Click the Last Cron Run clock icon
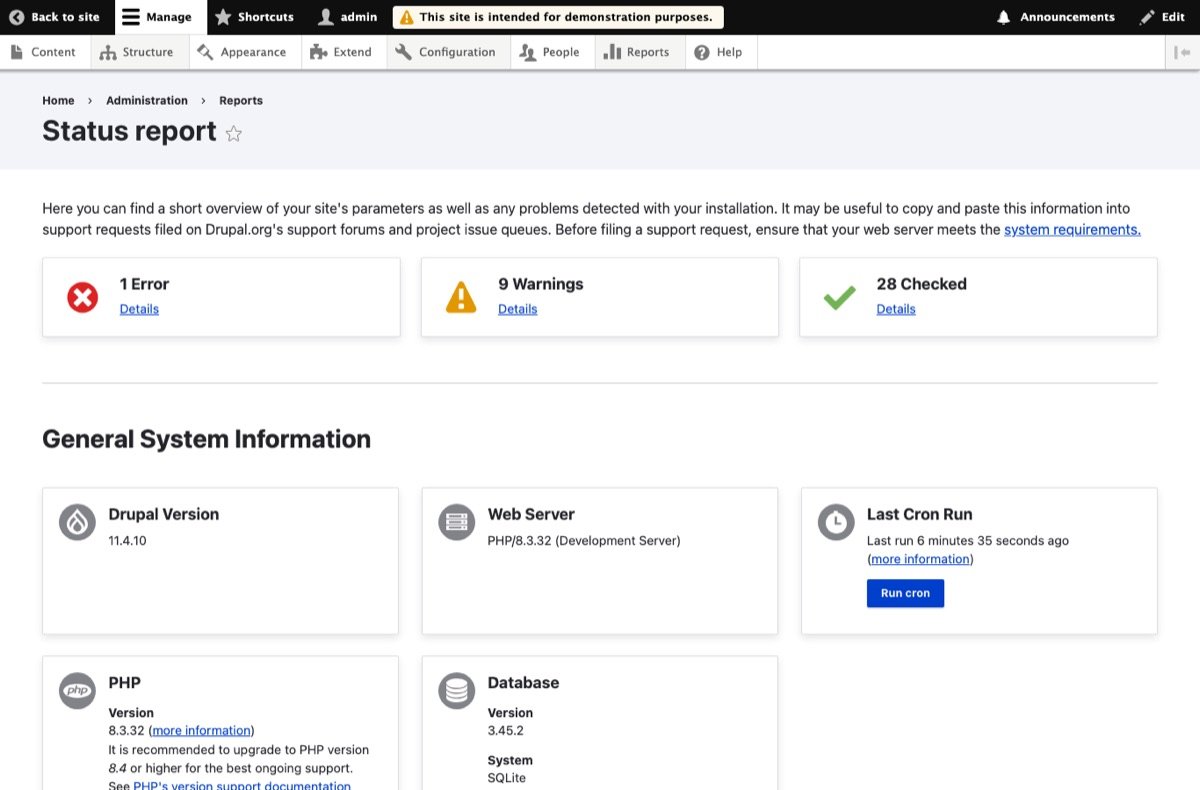The height and width of the screenshot is (790, 1200). click(x=836, y=522)
